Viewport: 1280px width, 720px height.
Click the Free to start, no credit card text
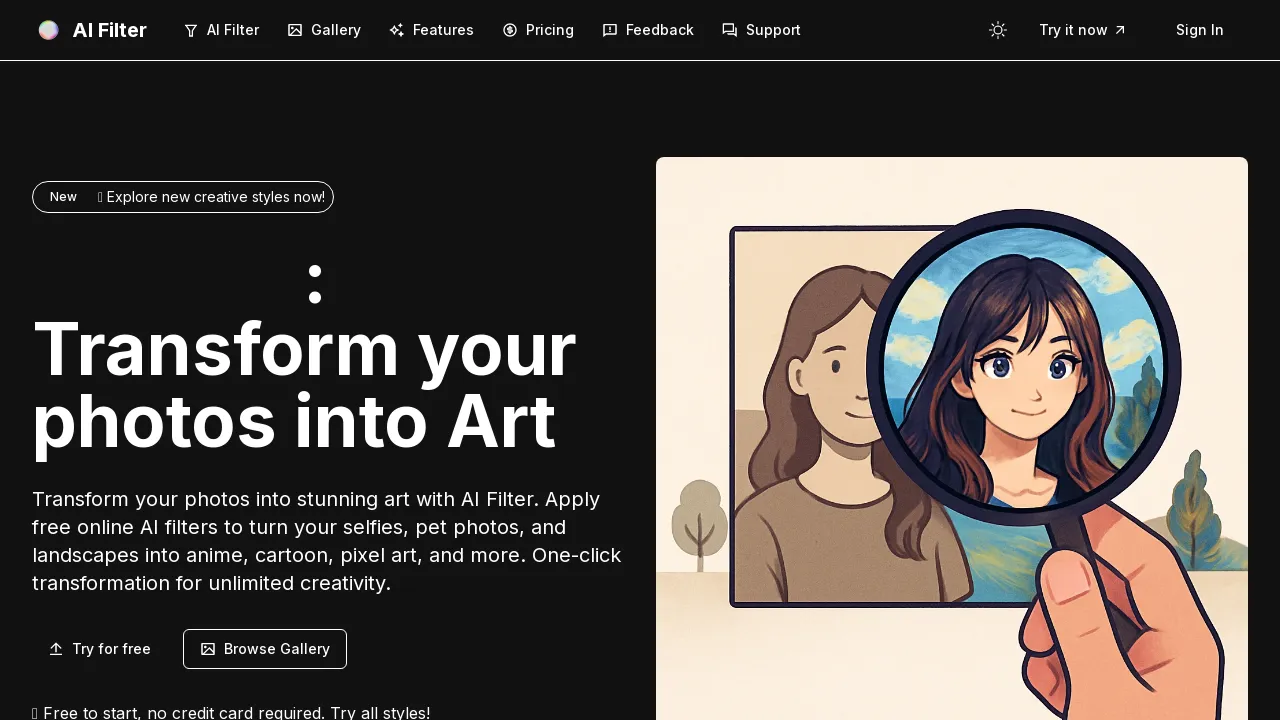(x=231, y=713)
